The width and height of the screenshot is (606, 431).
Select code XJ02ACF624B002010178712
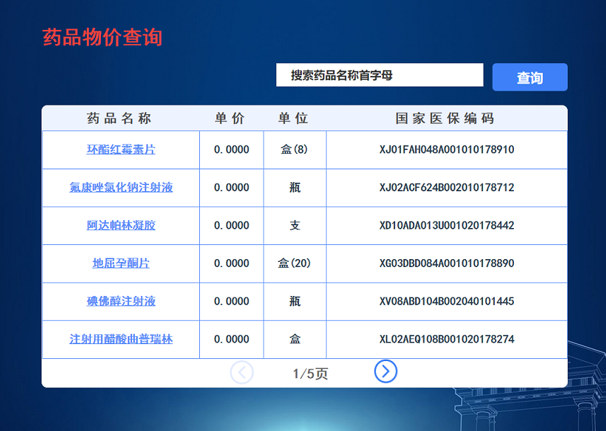click(x=447, y=187)
